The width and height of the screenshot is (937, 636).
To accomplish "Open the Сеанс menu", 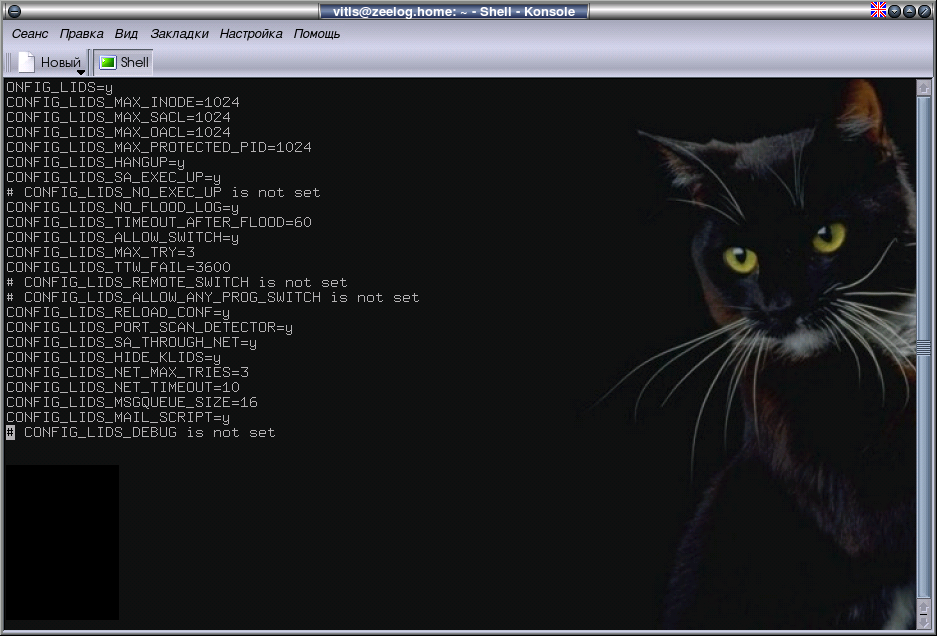I will [30, 34].
